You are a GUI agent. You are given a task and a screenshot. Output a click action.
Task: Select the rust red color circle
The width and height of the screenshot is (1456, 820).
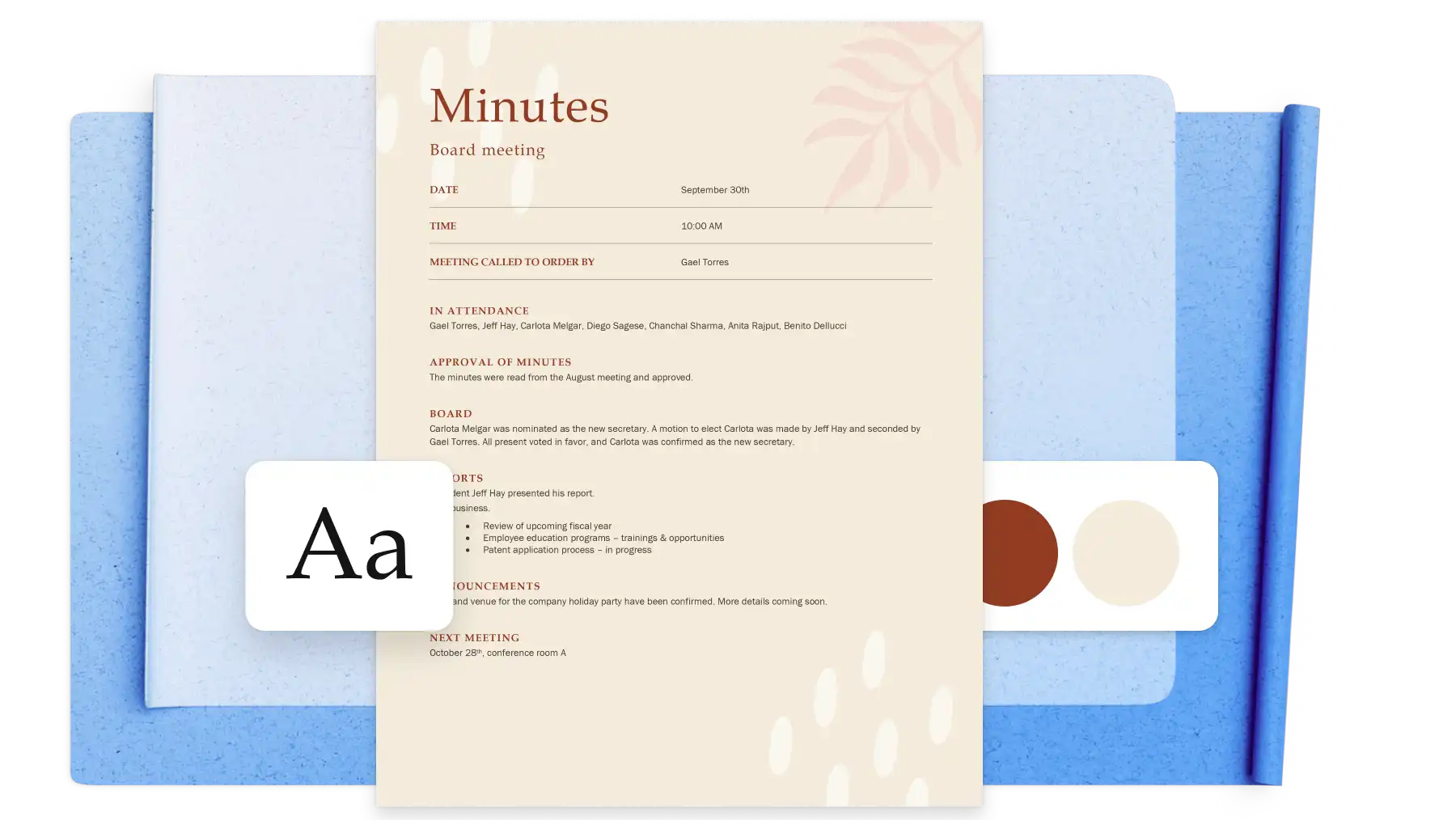click(1020, 553)
